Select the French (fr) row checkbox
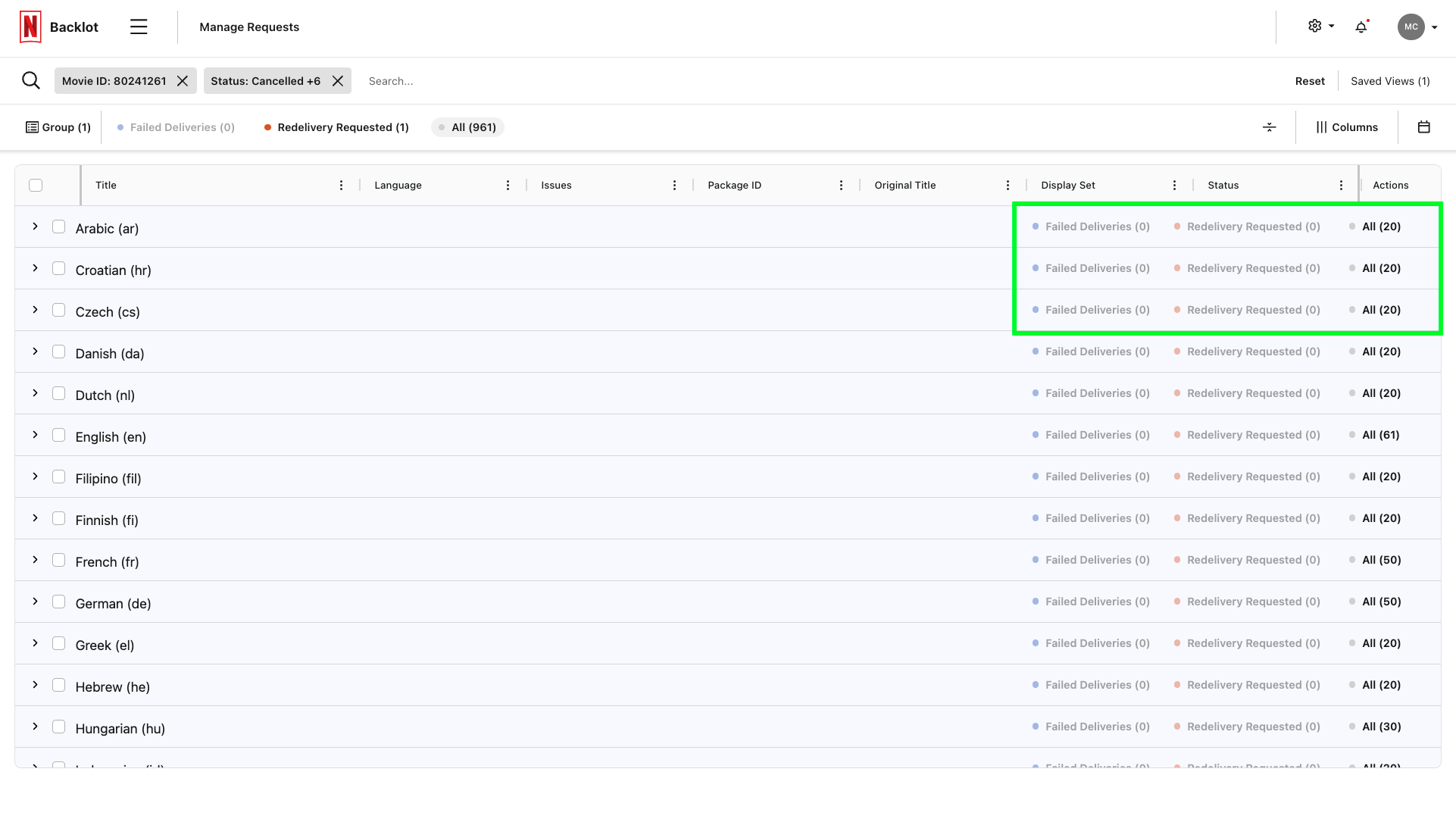 (x=58, y=560)
